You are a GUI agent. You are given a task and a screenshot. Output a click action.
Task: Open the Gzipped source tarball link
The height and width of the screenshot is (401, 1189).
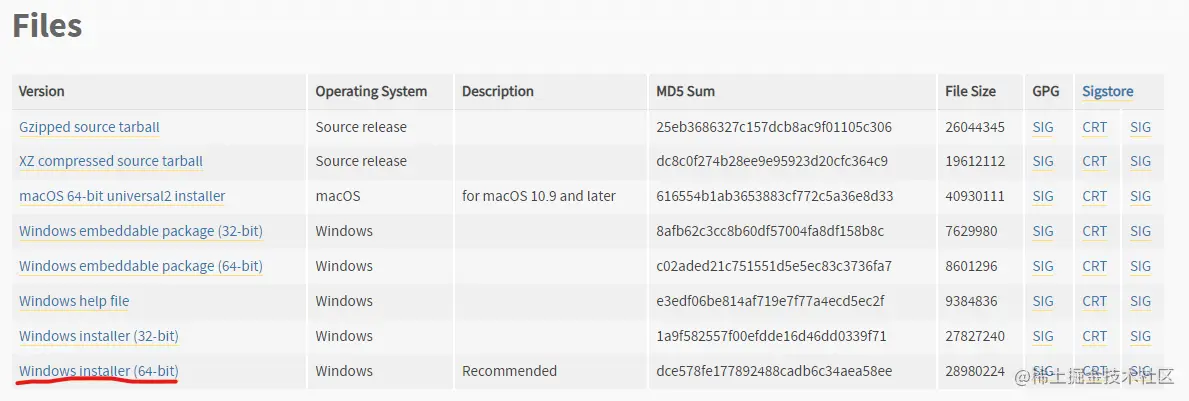tap(89, 127)
